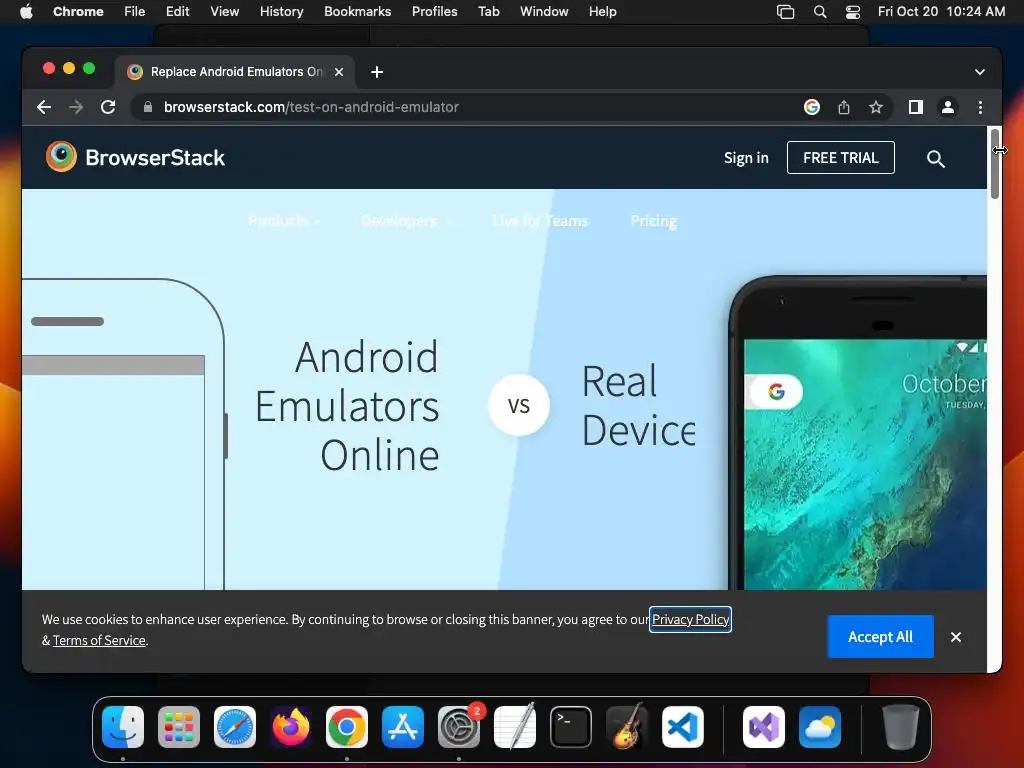Image resolution: width=1024 pixels, height=768 pixels.
Task: Close the Replace Android Emulators tab
Action: click(x=339, y=72)
